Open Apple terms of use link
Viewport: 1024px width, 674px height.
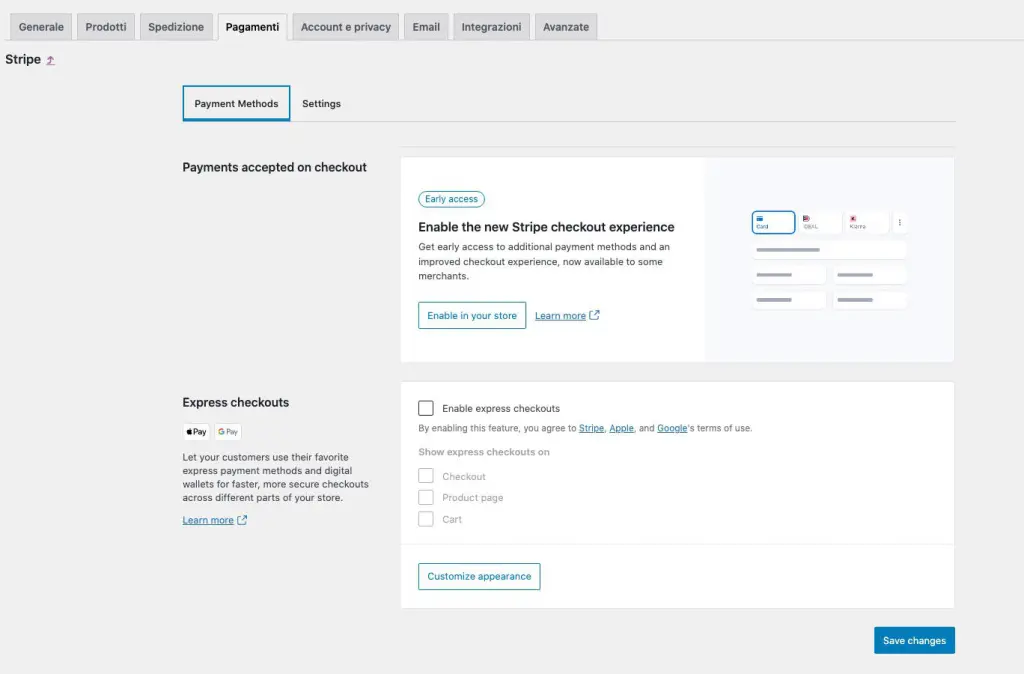click(x=621, y=428)
